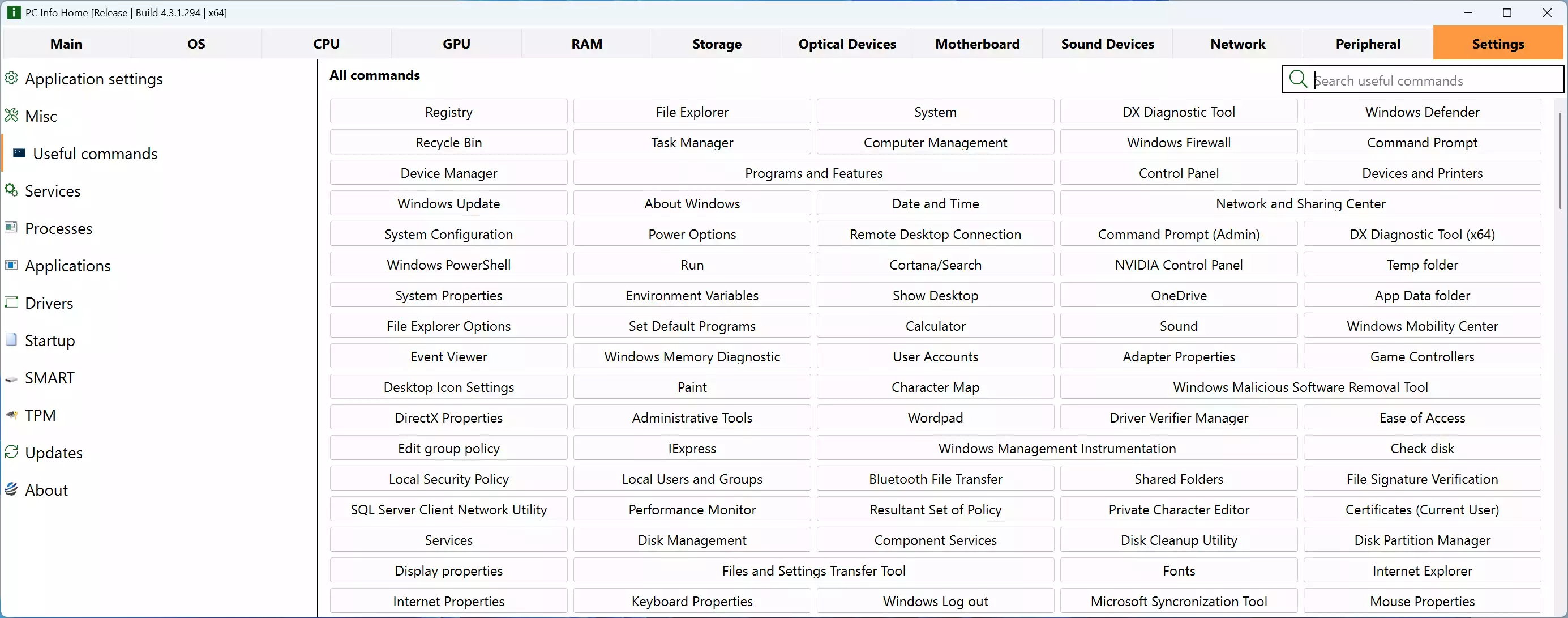Click the Environment Variables button

point(692,295)
